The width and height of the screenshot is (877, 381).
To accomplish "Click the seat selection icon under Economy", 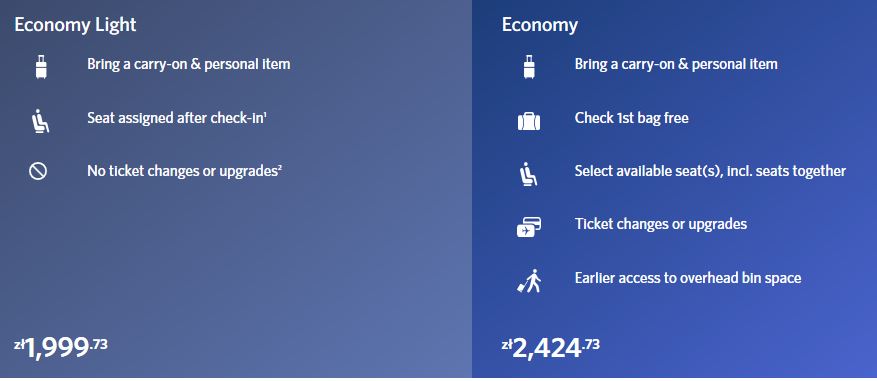I will point(527,173).
